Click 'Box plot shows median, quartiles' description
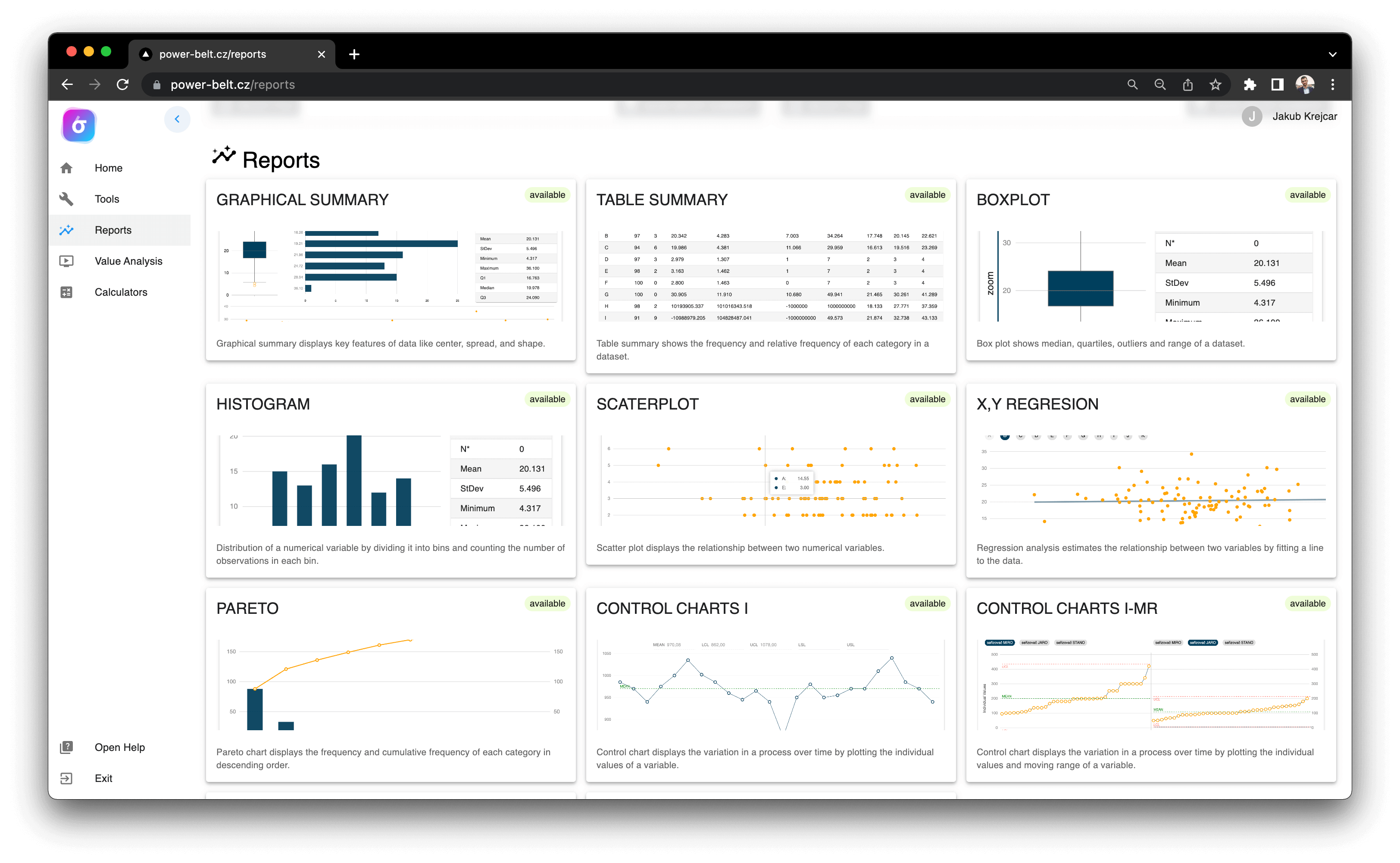Image resolution: width=1400 pixels, height=863 pixels. [x=1110, y=344]
